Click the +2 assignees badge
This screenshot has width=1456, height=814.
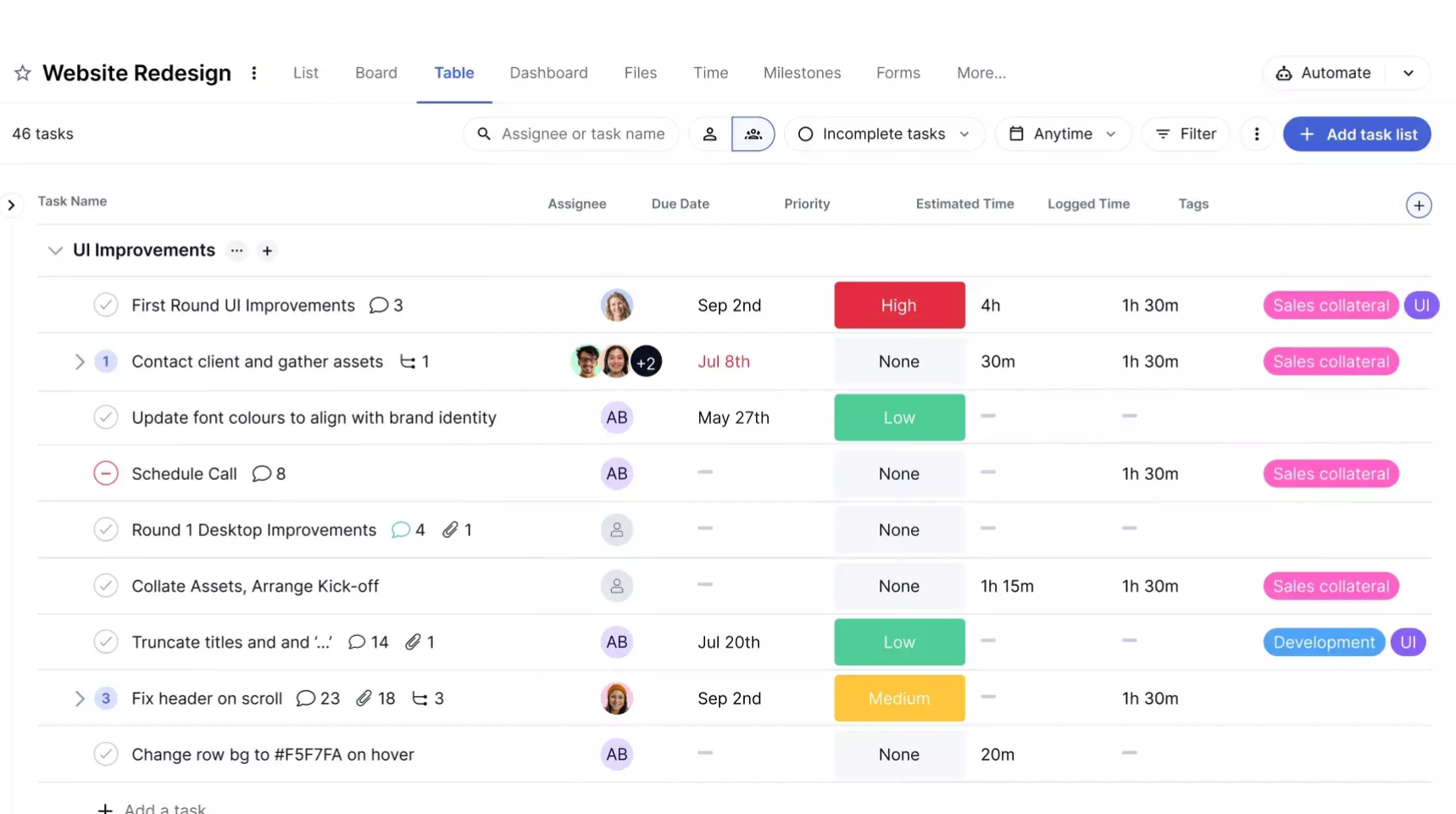coord(647,362)
